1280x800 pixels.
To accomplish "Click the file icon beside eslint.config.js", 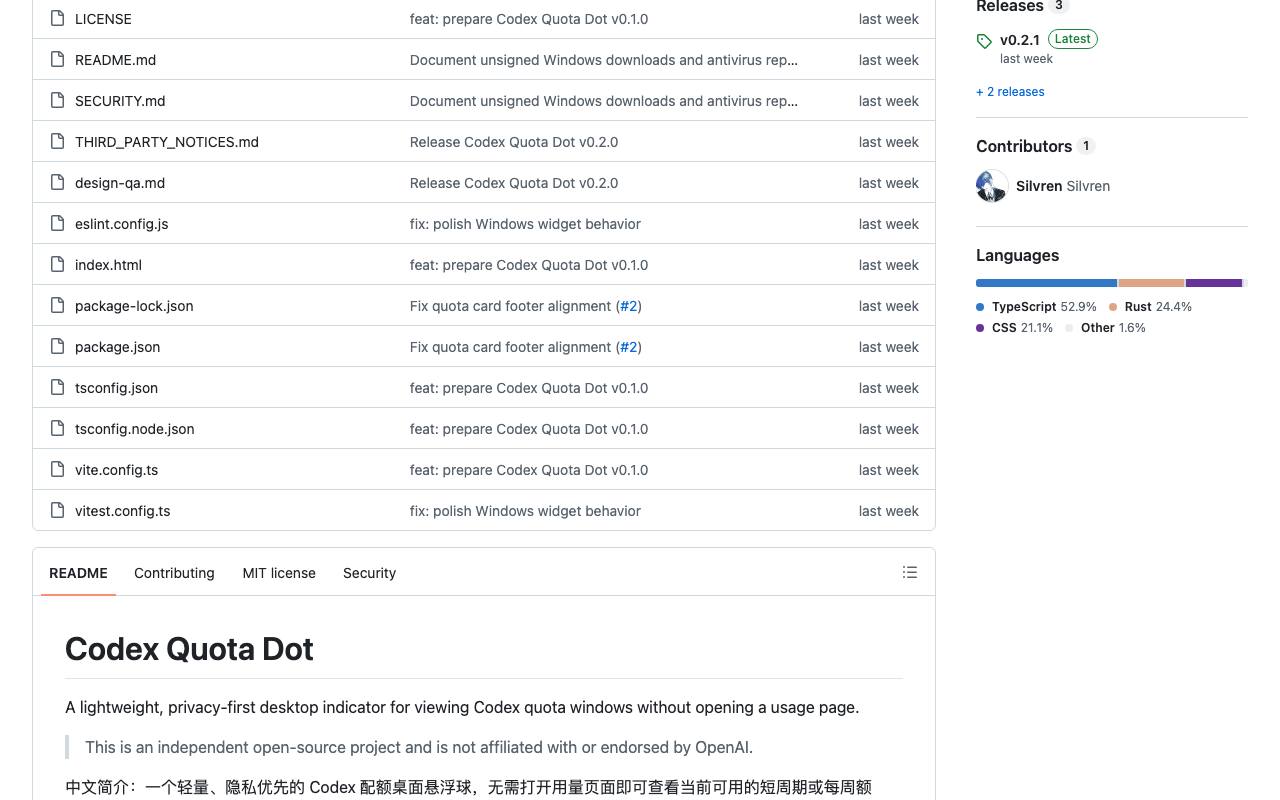I will 57,224.
